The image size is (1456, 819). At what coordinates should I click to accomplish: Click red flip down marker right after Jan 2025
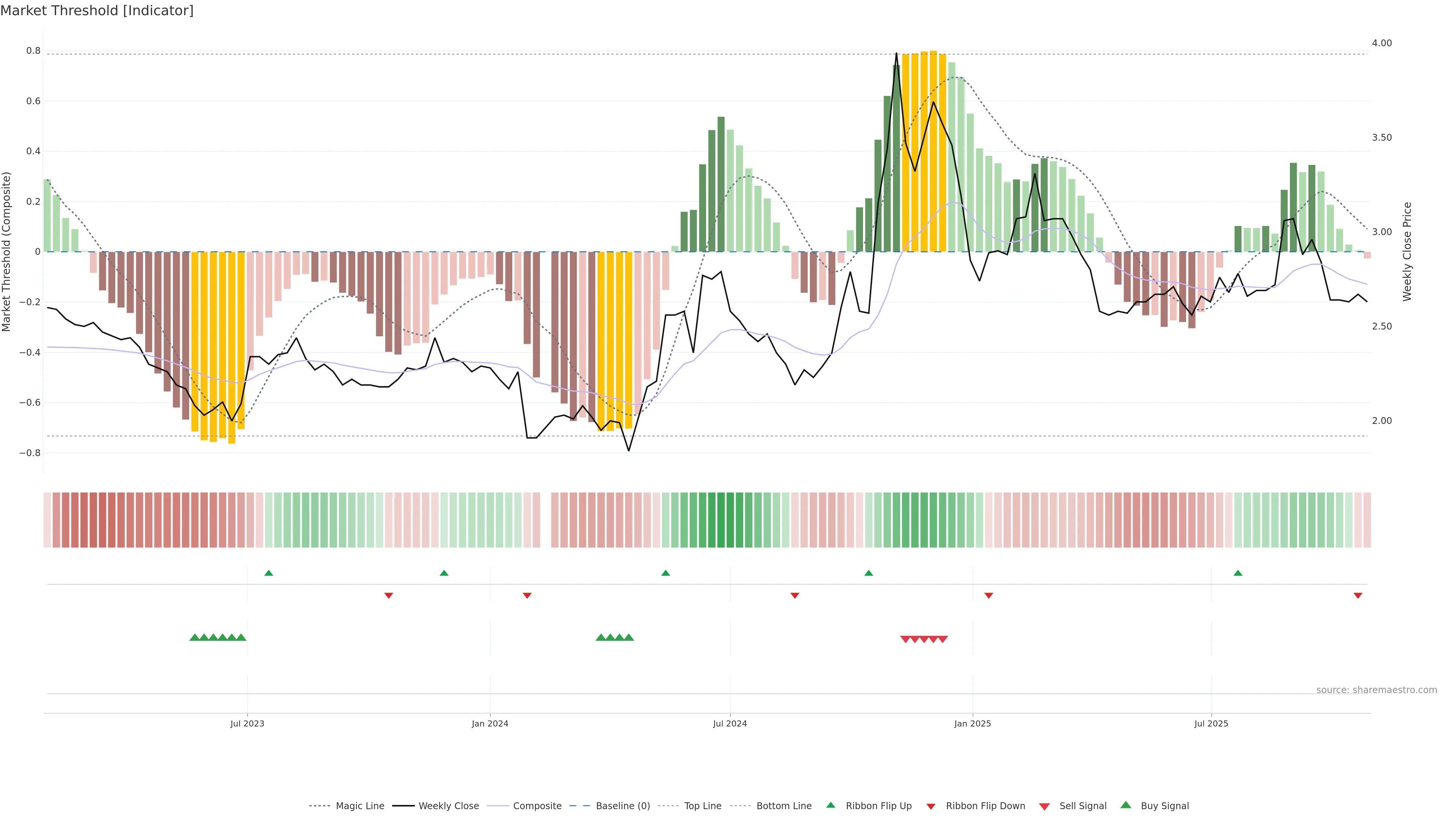click(x=988, y=596)
